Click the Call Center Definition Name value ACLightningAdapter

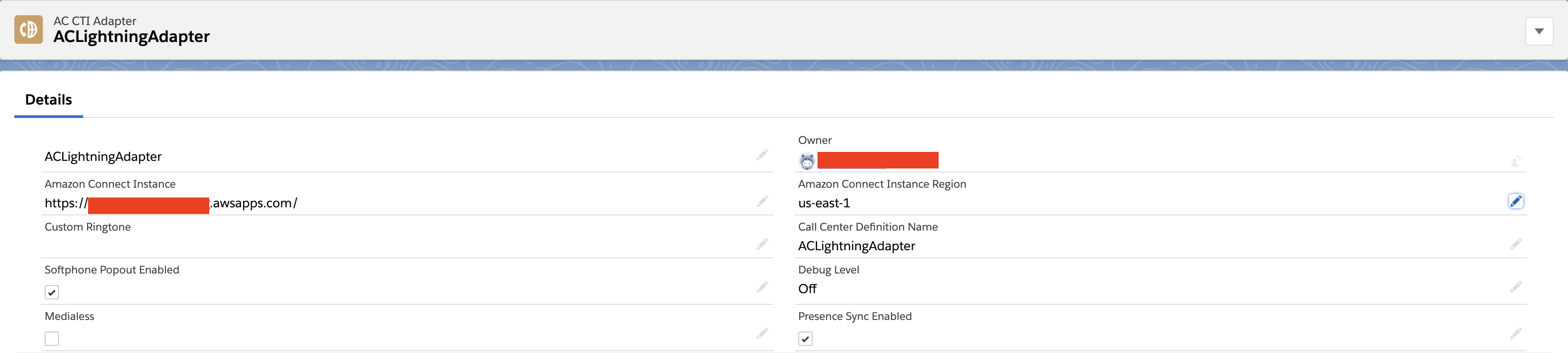[856, 246]
